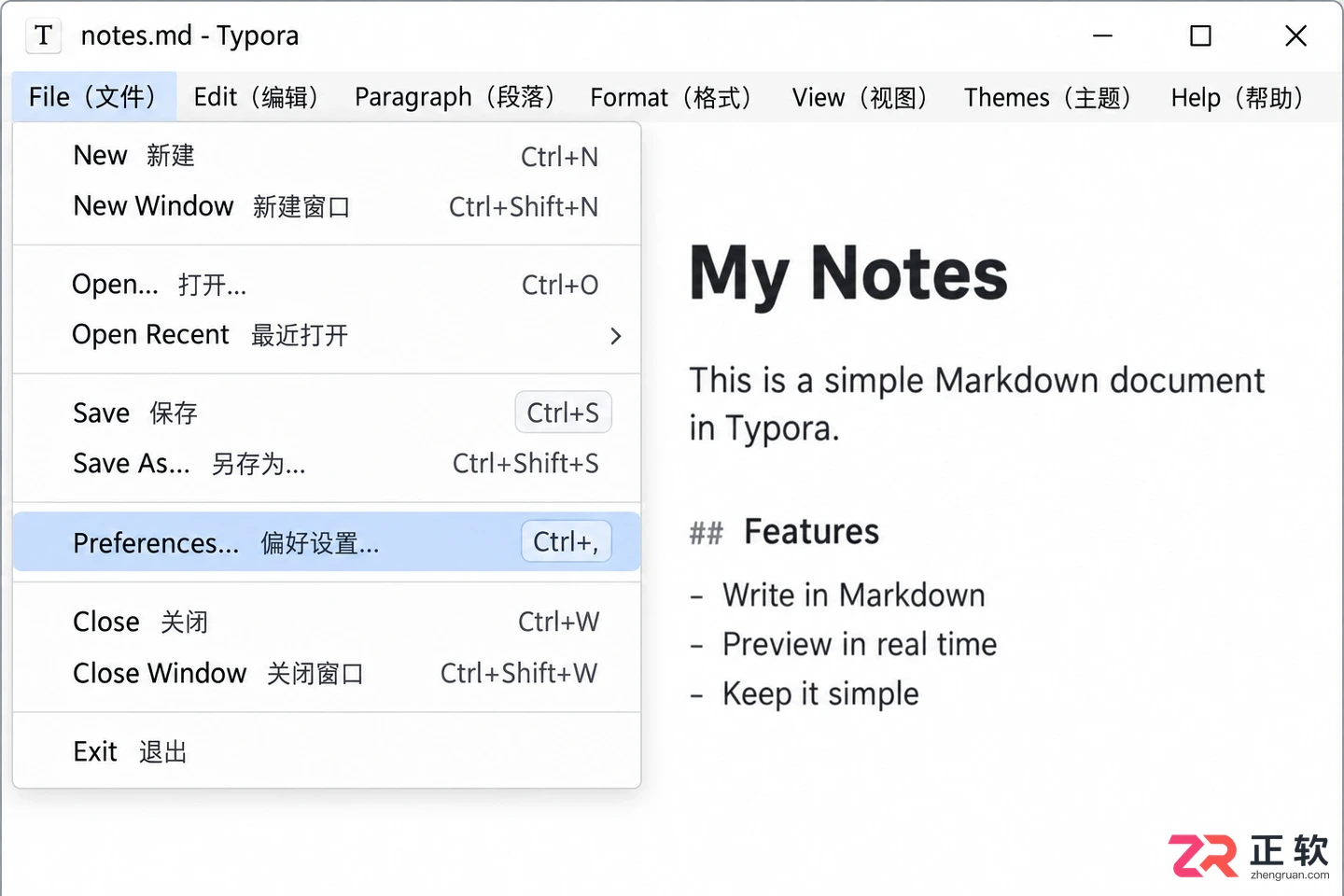Image resolution: width=1344 pixels, height=896 pixels.
Task: Select Exit 退出 menu item
Action: pos(327,751)
